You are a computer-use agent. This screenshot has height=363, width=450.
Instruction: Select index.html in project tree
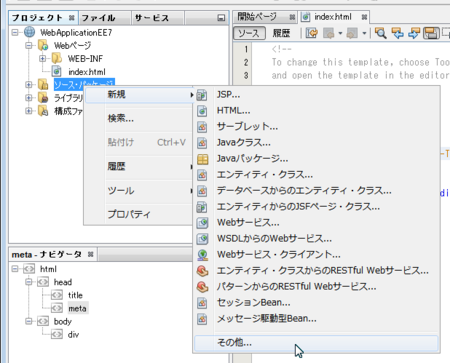click(x=87, y=72)
